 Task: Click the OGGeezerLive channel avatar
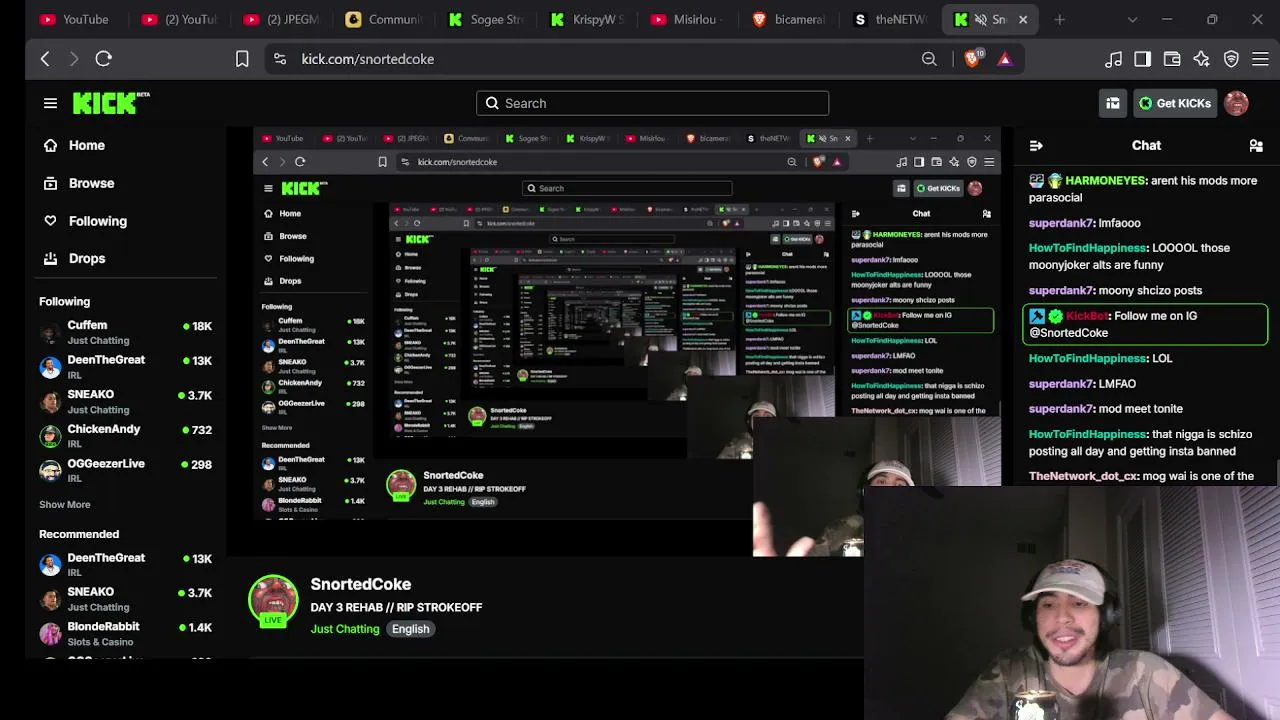[x=50, y=471]
